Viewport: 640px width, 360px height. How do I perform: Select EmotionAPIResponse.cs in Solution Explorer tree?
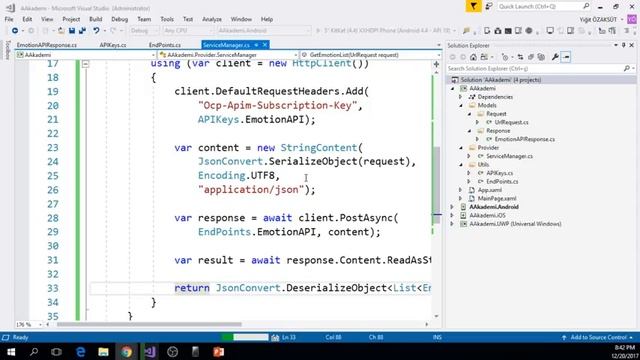click(524, 139)
